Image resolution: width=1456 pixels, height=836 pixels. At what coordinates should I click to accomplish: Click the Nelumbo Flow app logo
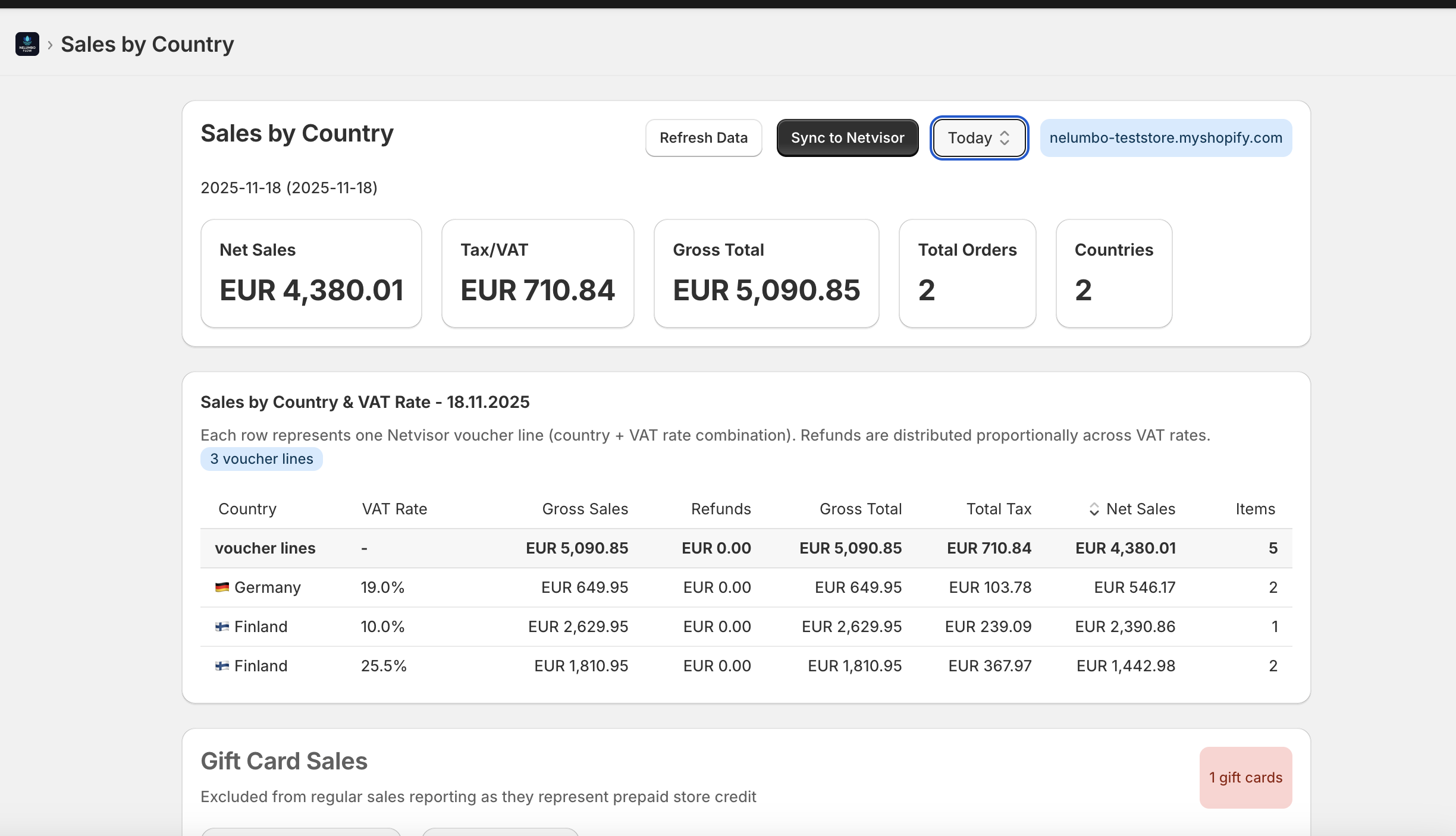[27, 43]
